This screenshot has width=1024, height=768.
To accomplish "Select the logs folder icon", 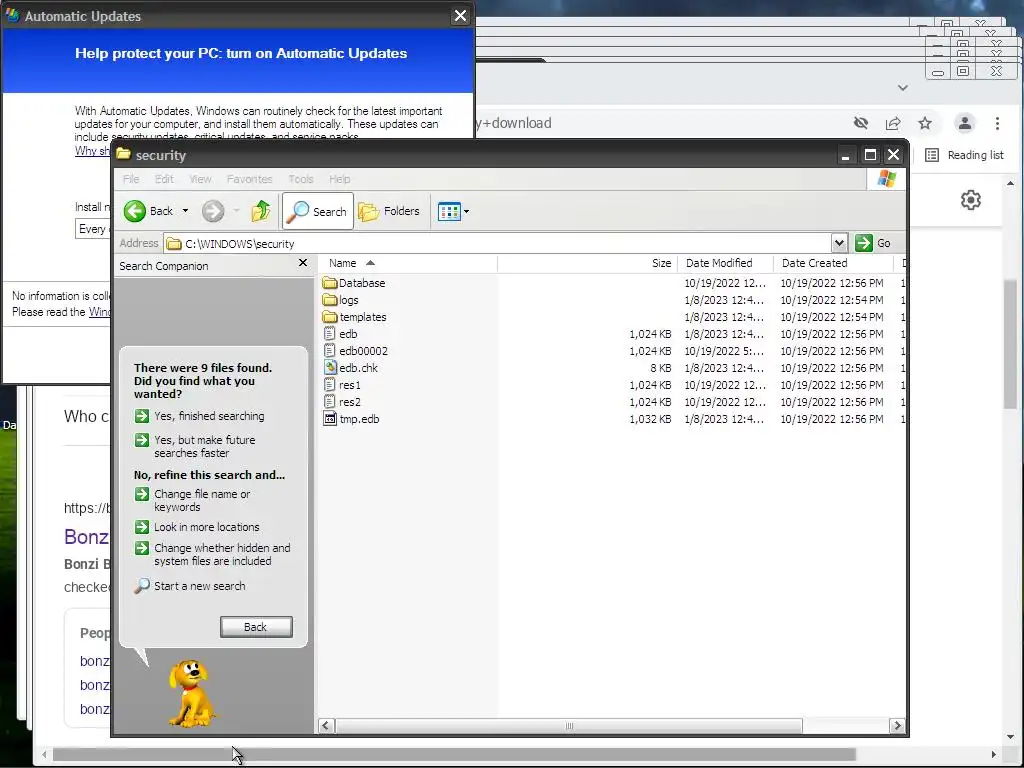I will click(330, 300).
